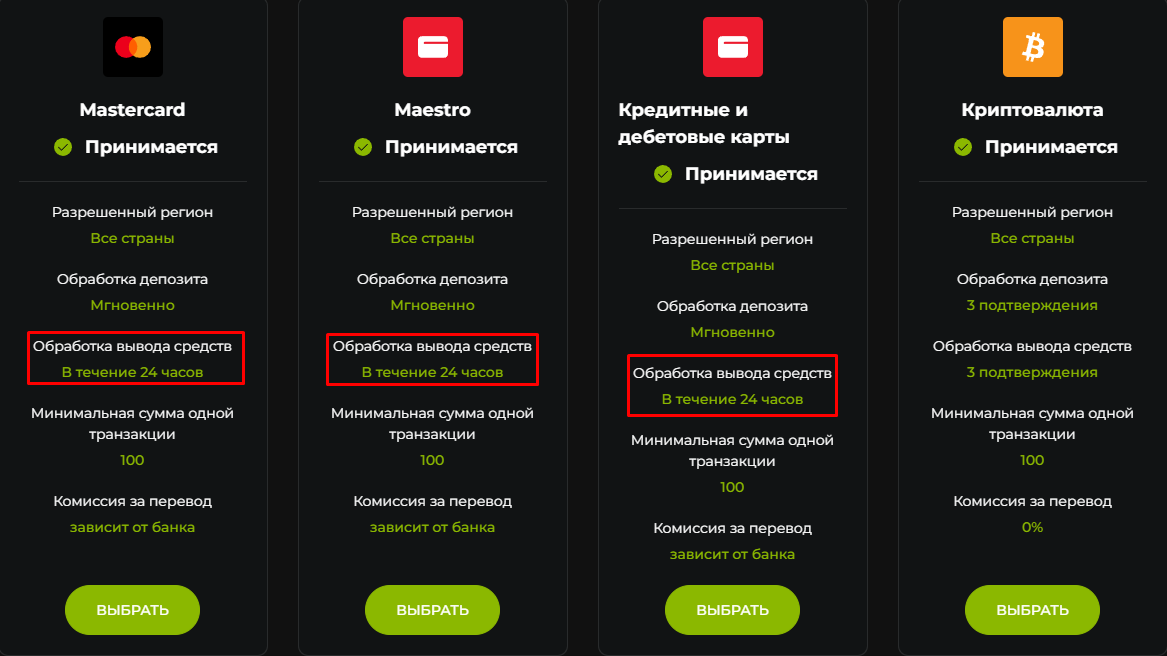Click the checkmark under Кредитные и дебетовые карты
The height and width of the screenshot is (656, 1167).
663,173
